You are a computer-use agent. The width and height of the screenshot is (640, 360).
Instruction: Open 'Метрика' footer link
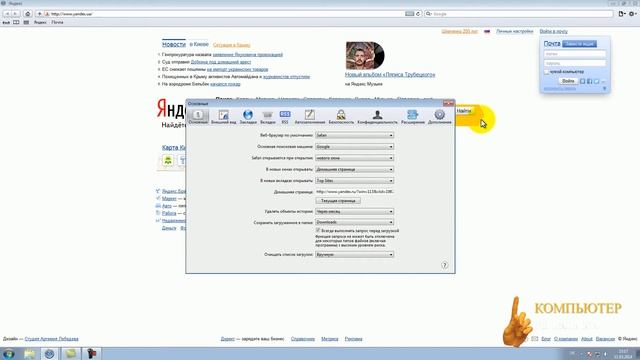pos(330,339)
